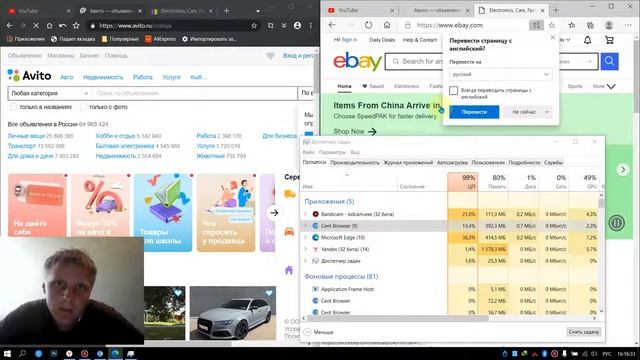Open the eBay shopping cart
Viewport: 640px width, 360px height.
coord(609,40)
